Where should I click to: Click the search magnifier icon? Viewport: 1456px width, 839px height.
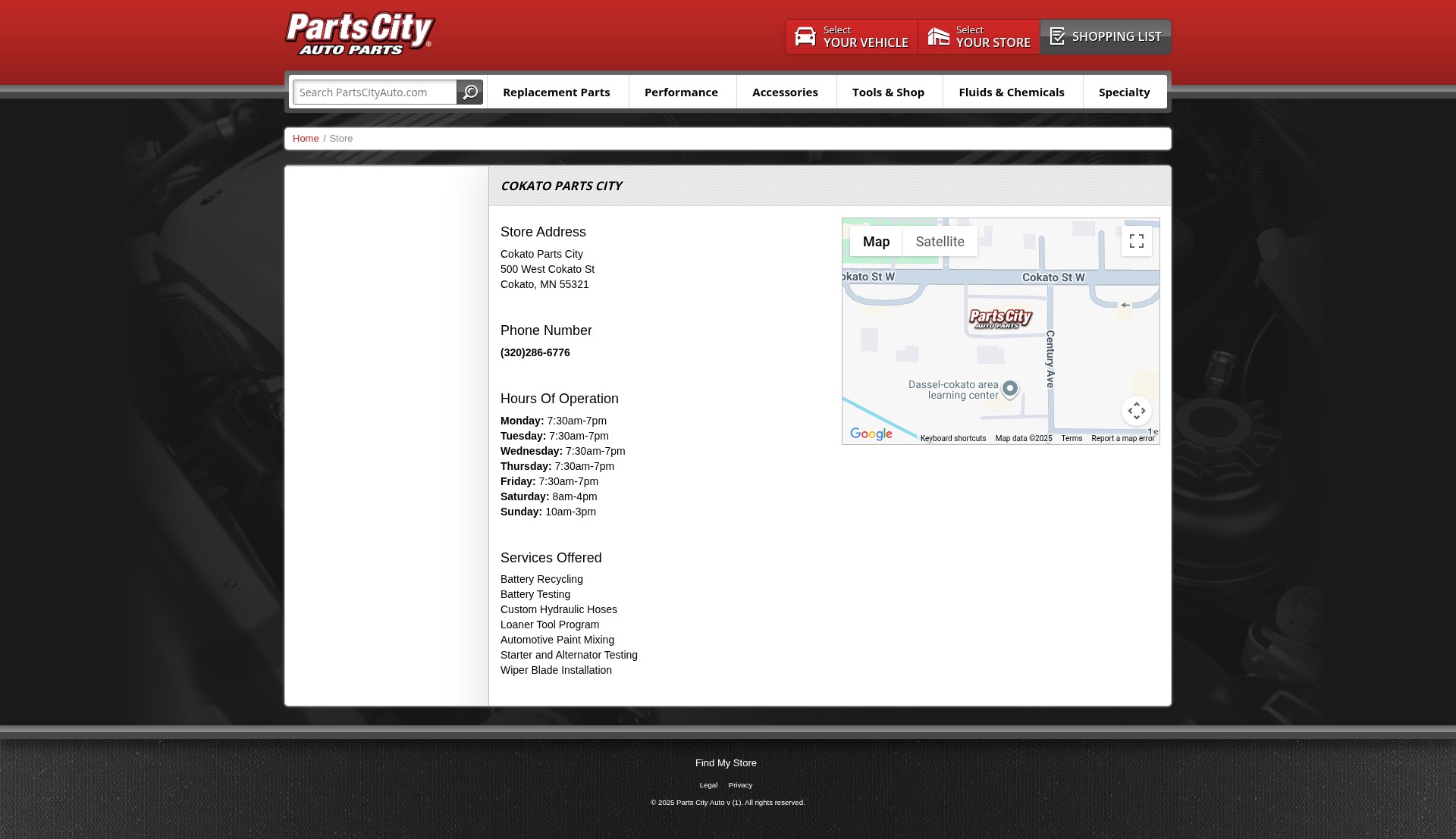[x=470, y=92]
